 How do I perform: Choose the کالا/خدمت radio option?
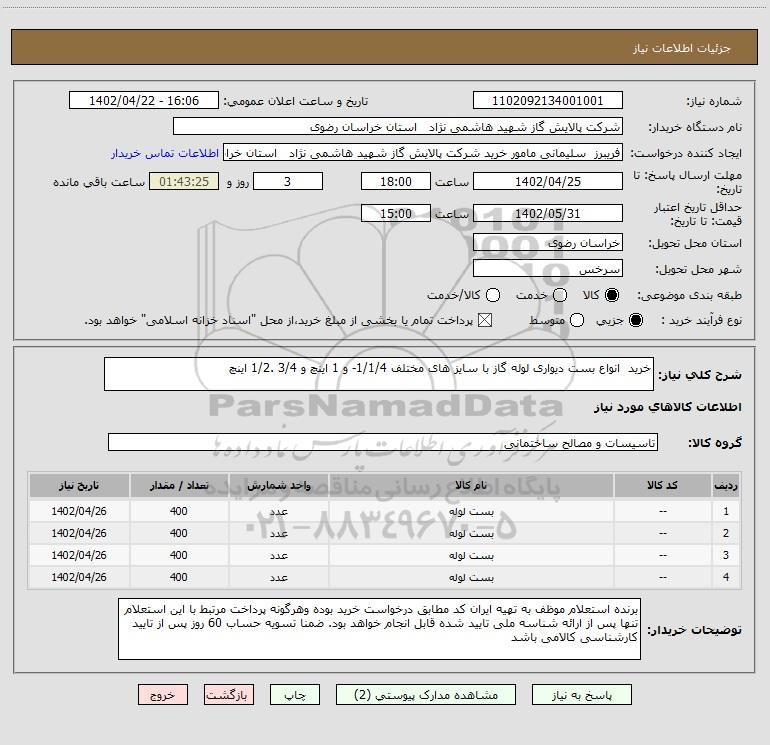pos(490,295)
